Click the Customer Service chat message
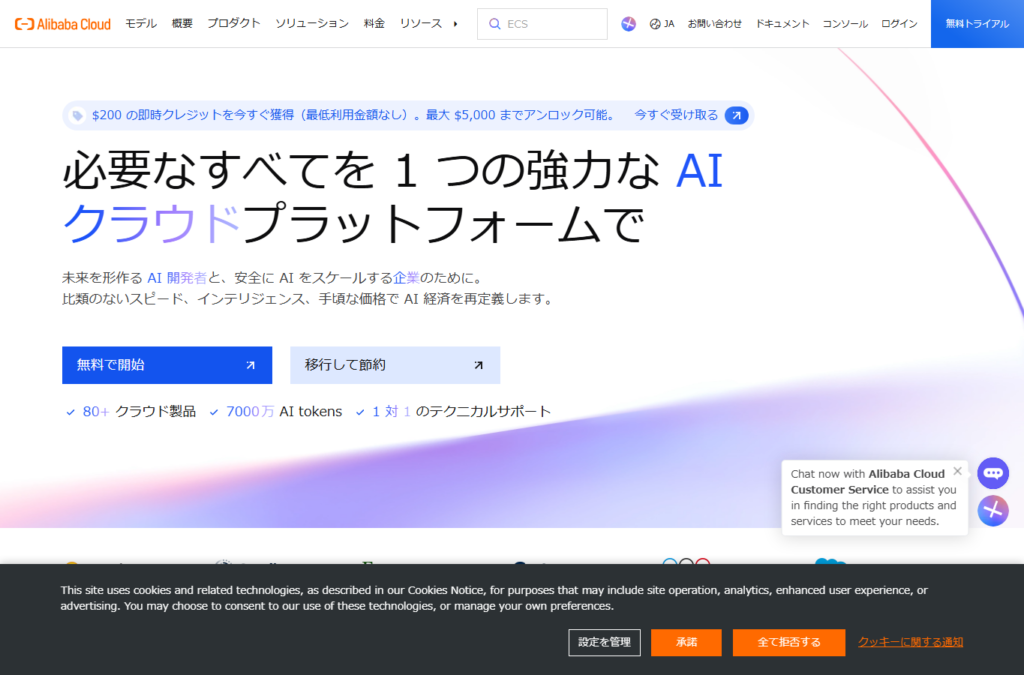1024x675 pixels. coord(874,497)
